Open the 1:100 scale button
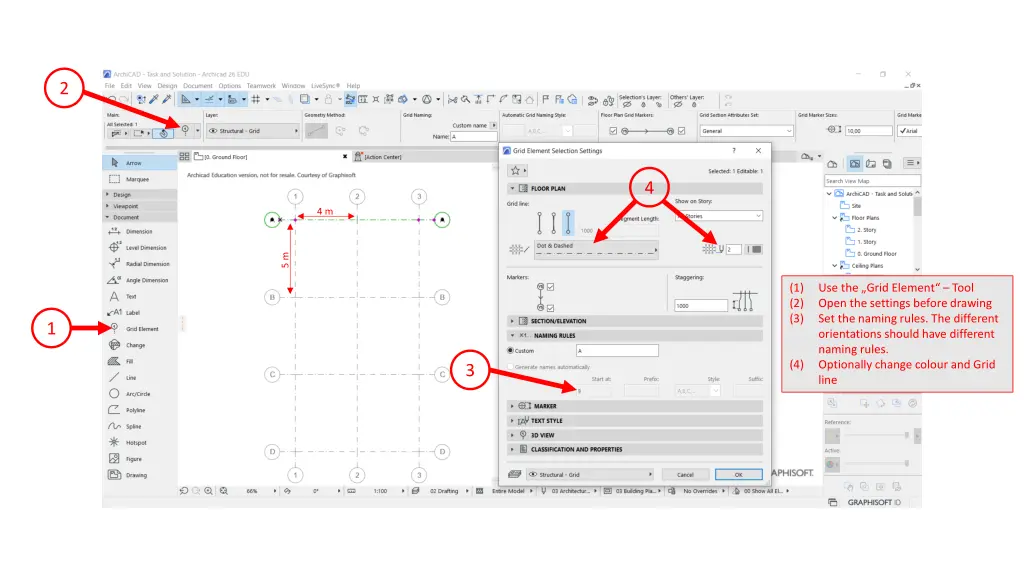1024x576 pixels. [x=381, y=491]
